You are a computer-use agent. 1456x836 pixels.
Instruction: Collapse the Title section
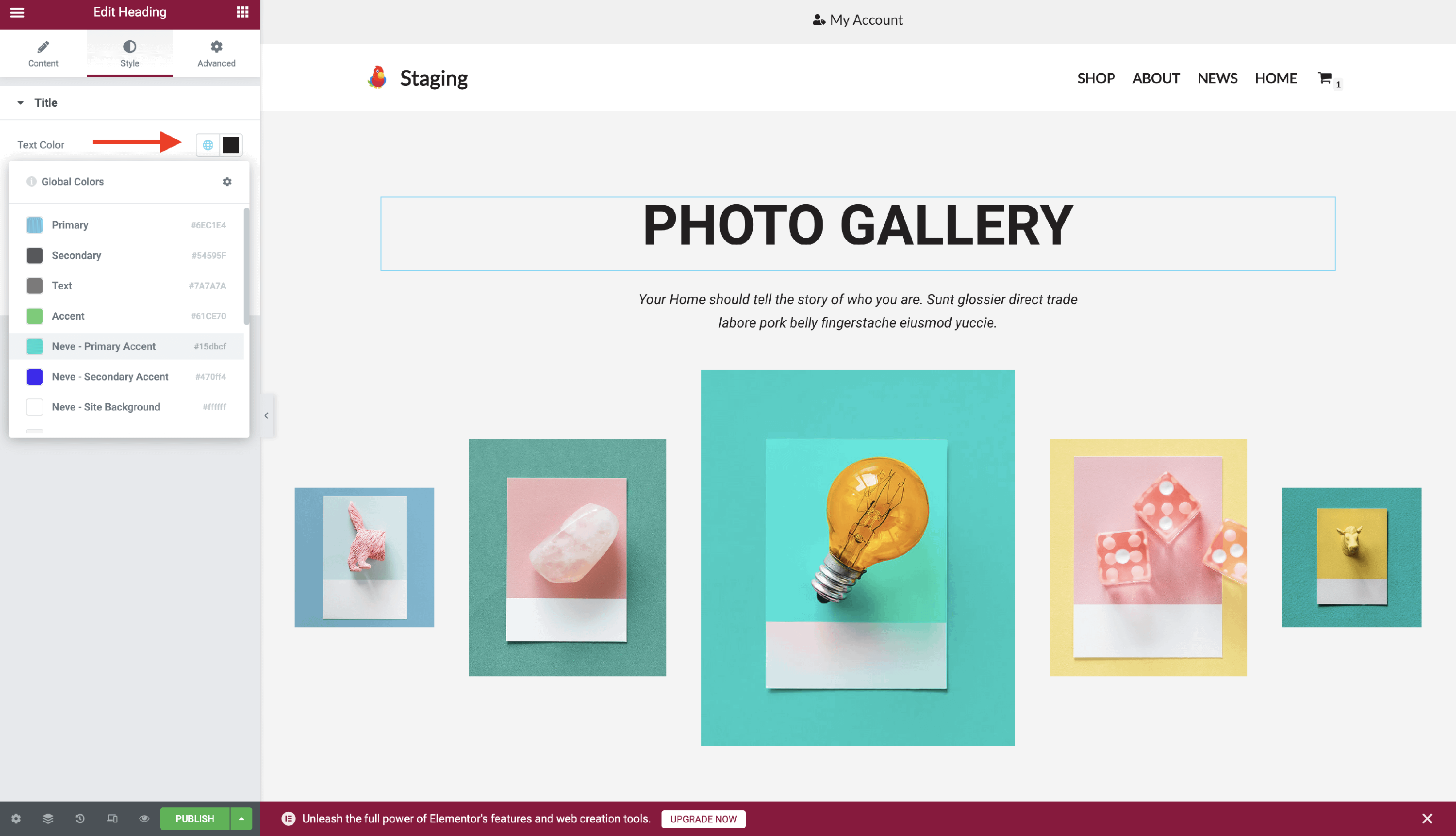tap(21, 103)
